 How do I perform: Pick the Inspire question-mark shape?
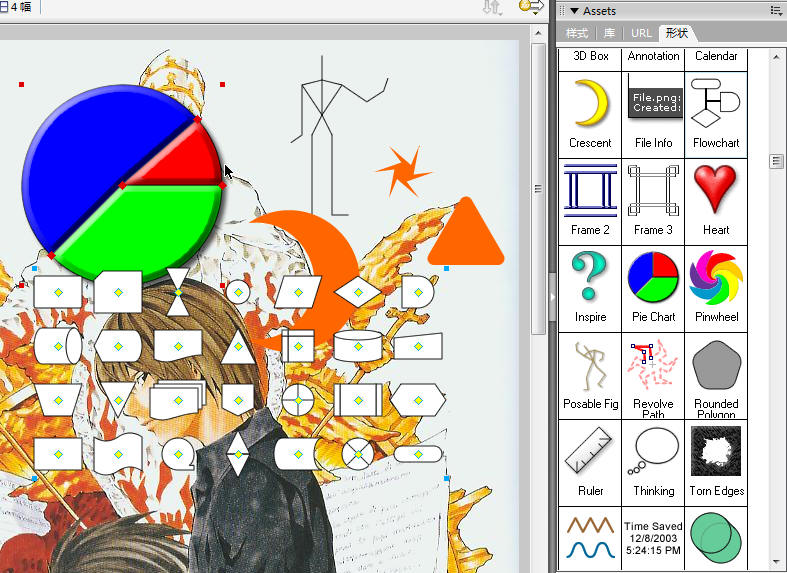click(590, 289)
